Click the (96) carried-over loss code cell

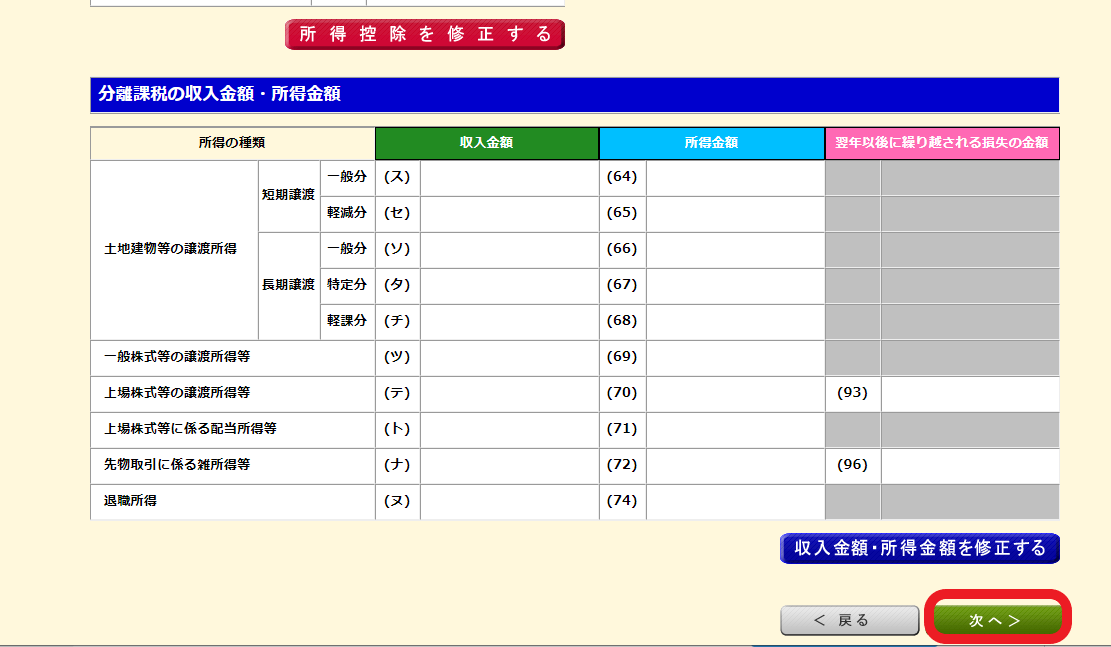pos(852,466)
